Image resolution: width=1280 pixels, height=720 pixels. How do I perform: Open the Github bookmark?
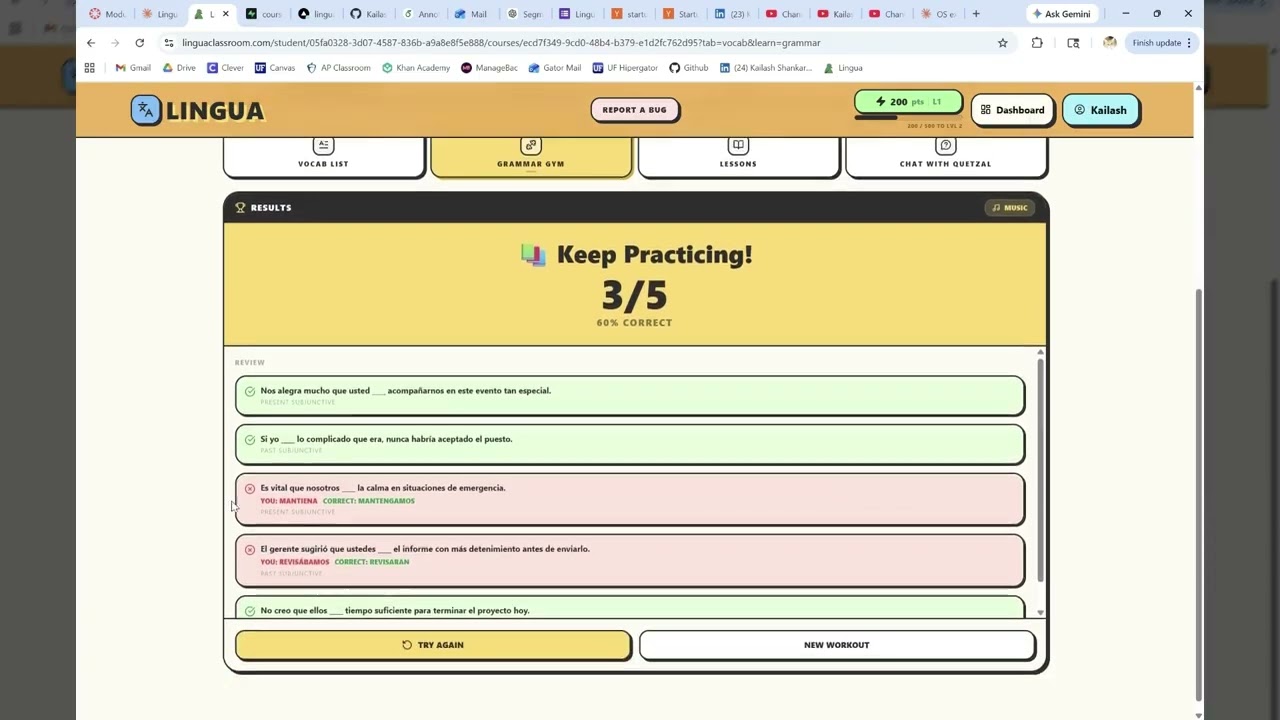[689, 68]
